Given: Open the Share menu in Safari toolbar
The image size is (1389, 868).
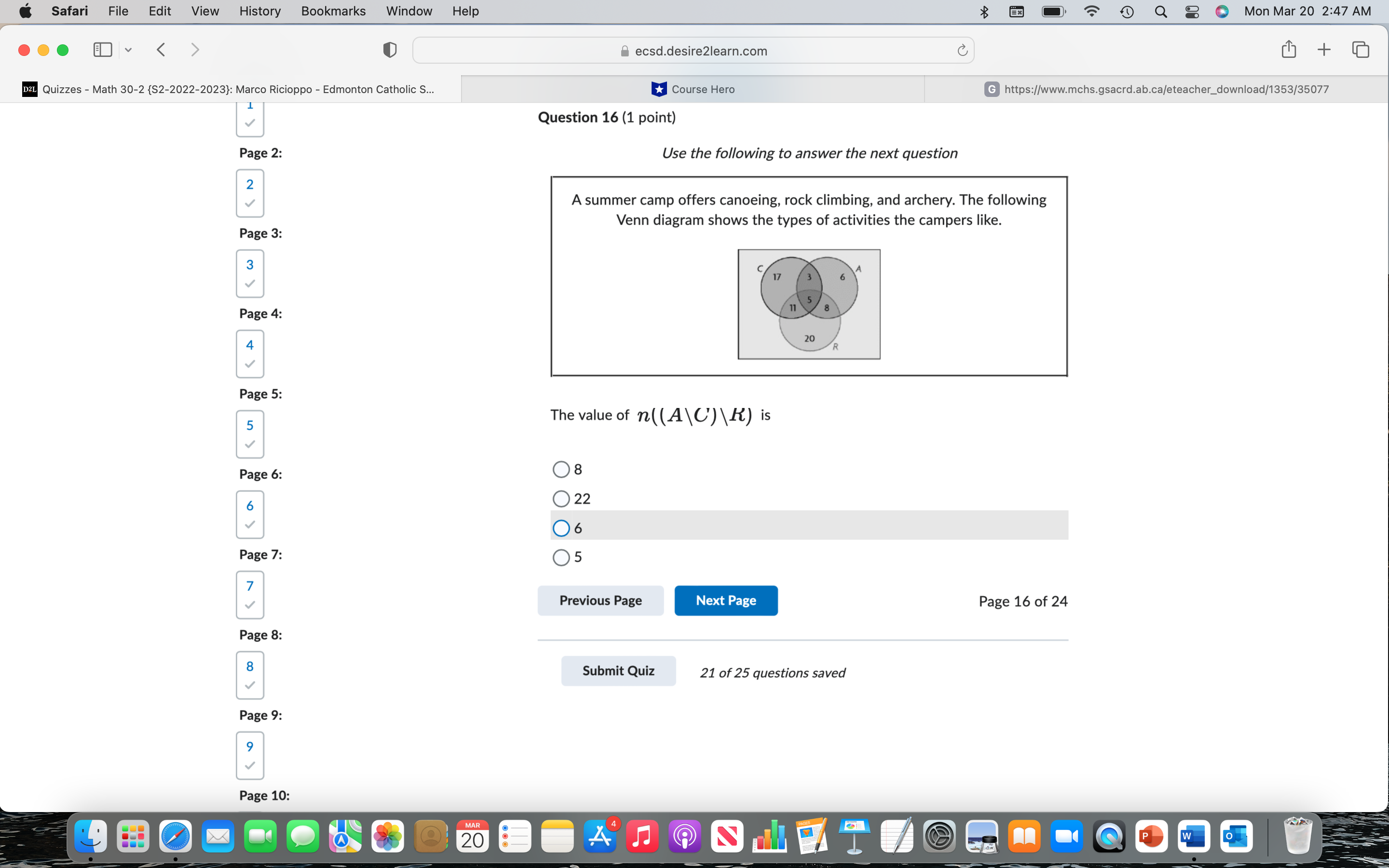Looking at the screenshot, I should pos(1288,50).
